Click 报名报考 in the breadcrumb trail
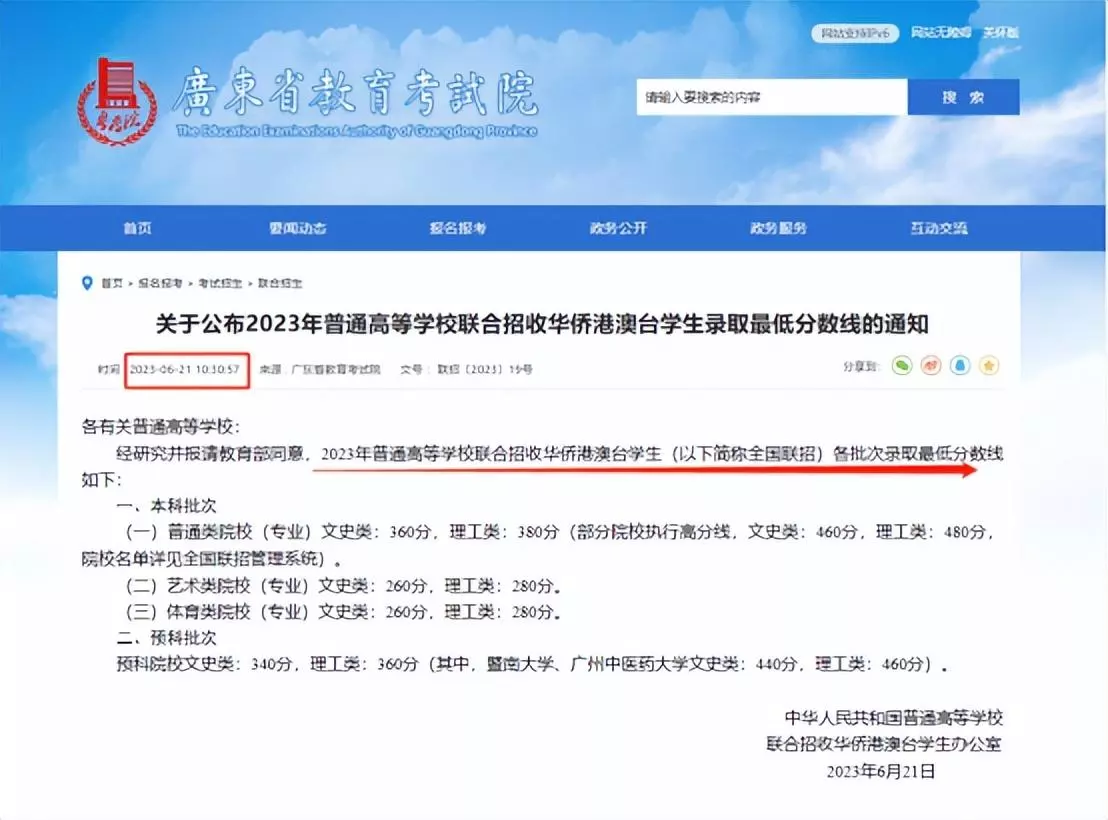Screen dimensions: 1108x820 coord(160,283)
